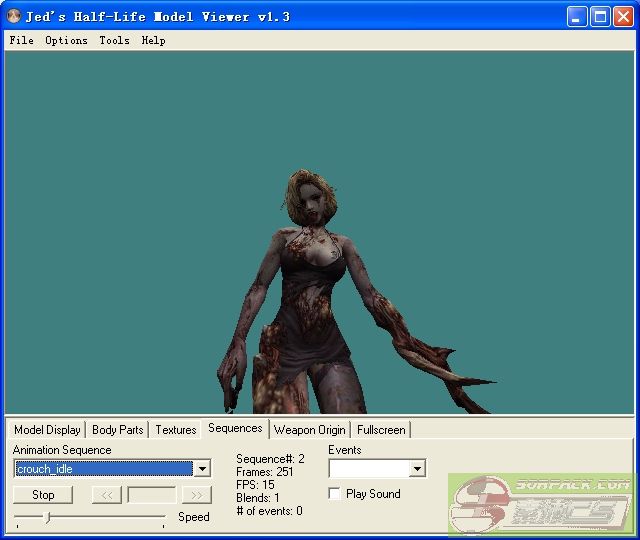Image resolution: width=640 pixels, height=540 pixels.
Task: Close the Model Viewer window
Action: click(624, 17)
